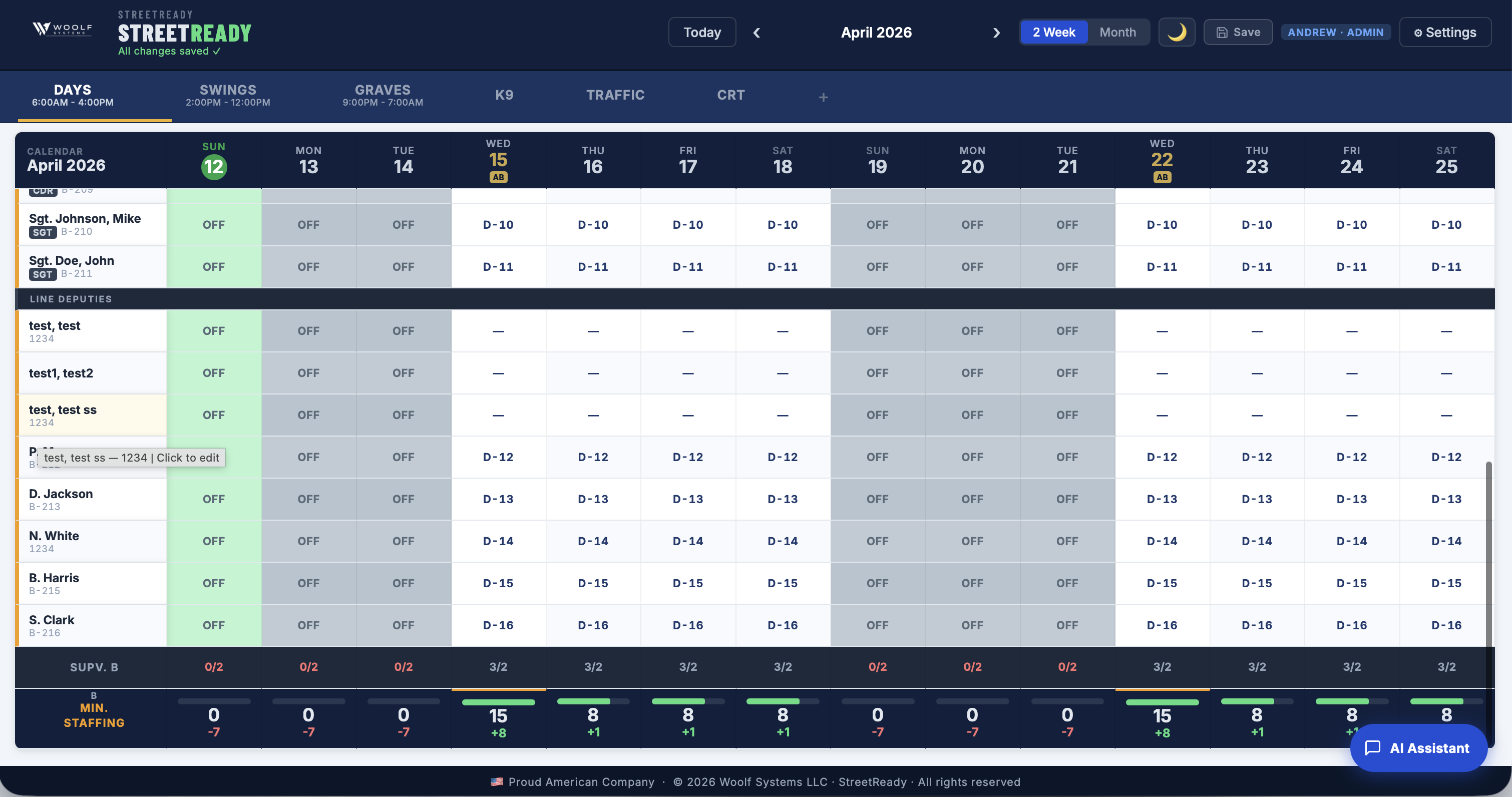Advance to next period with right chevron
The width and height of the screenshot is (1512, 797).
(x=996, y=33)
